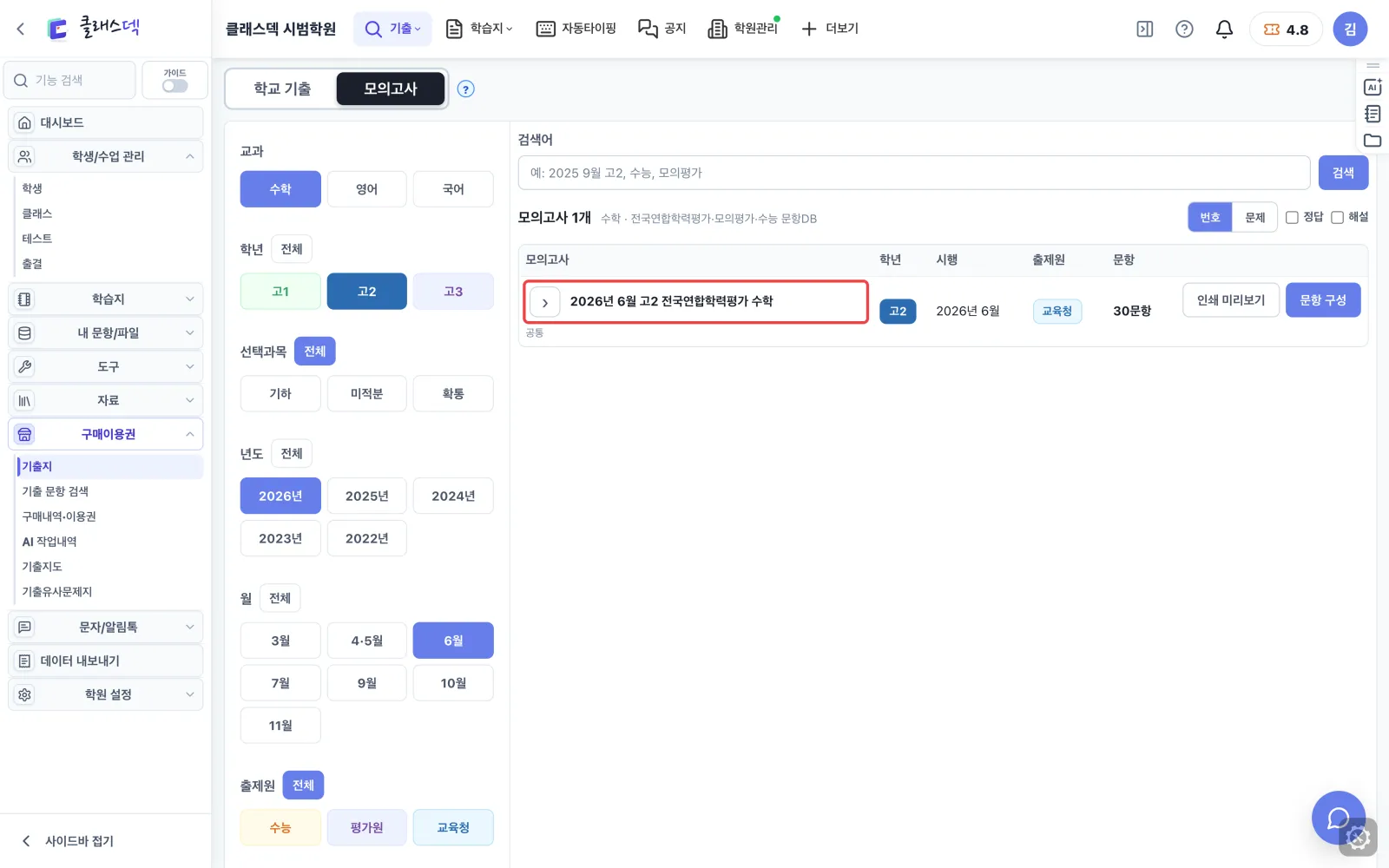The height and width of the screenshot is (868, 1389).
Task: Open 데이터 내보내기 in sidebar
Action: pyautogui.click(x=105, y=661)
